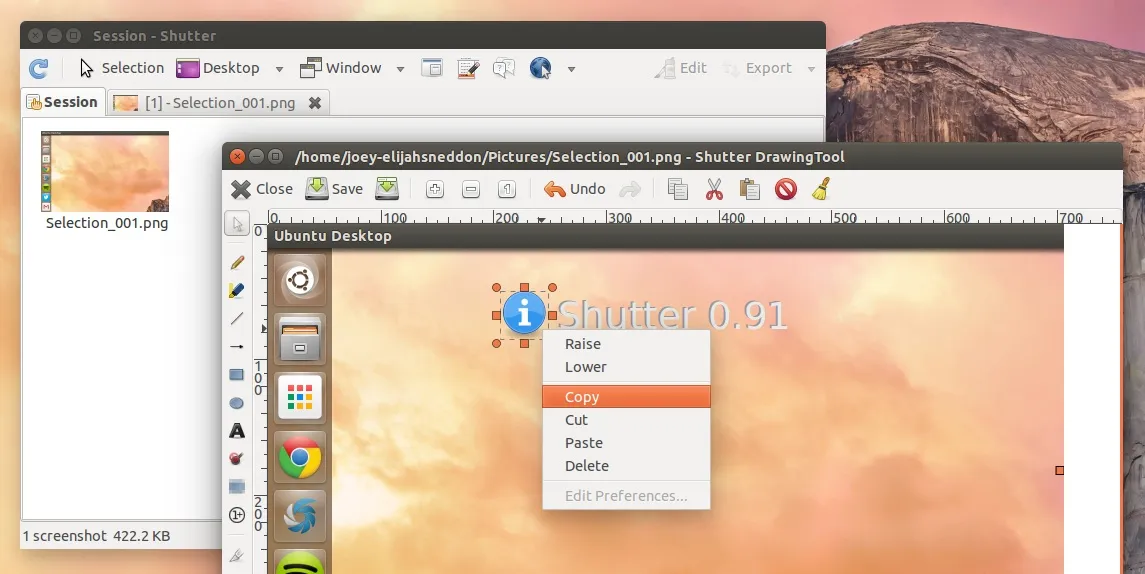The width and height of the screenshot is (1145, 574).
Task: Expand the Window capture dropdown arrow
Action: [x=400, y=69]
